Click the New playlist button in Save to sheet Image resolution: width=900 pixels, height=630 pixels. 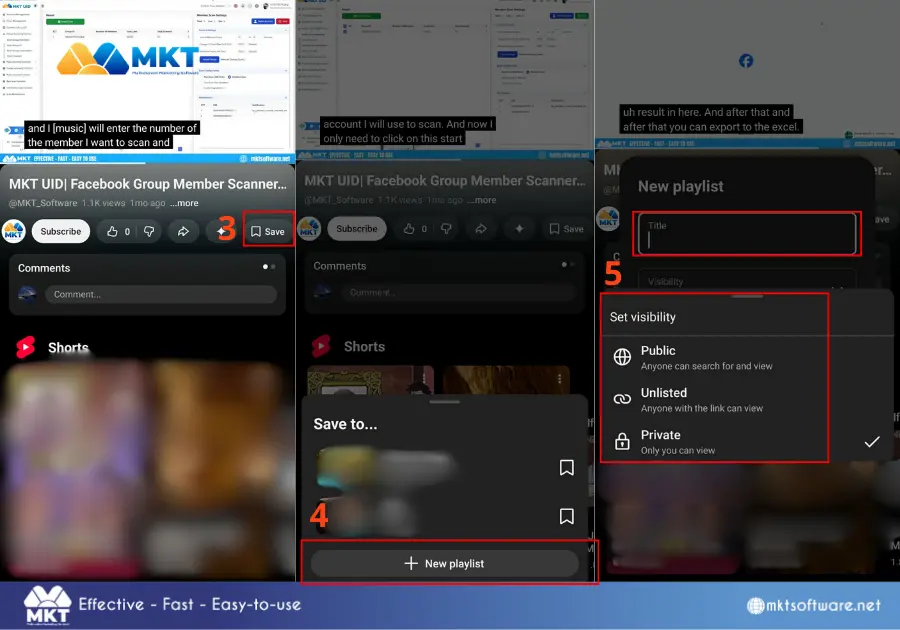pos(445,563)
